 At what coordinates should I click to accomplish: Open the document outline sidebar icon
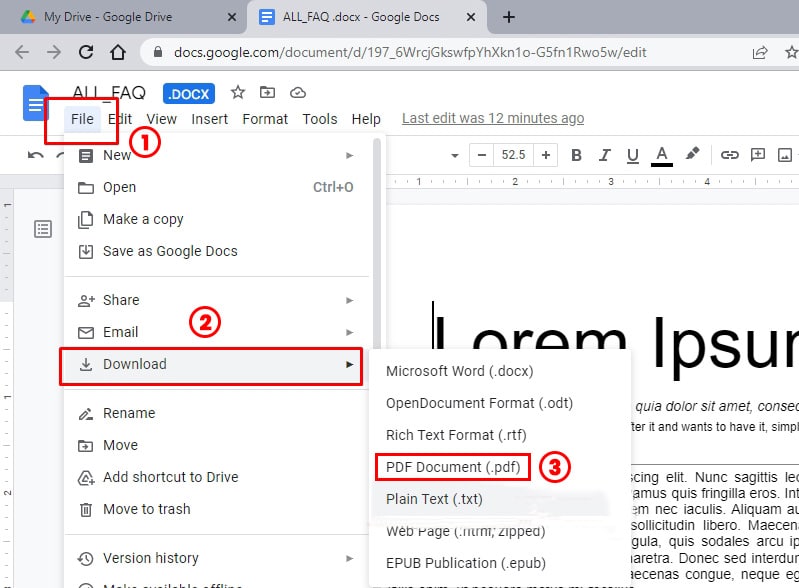coord(43,230)
